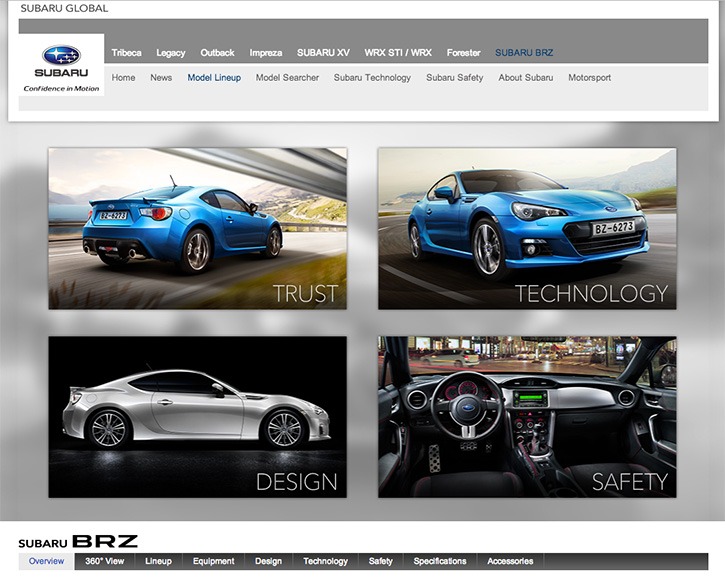Open the Design tab in BRZ bar
The image size is (725, 584).
coord(268,561)
